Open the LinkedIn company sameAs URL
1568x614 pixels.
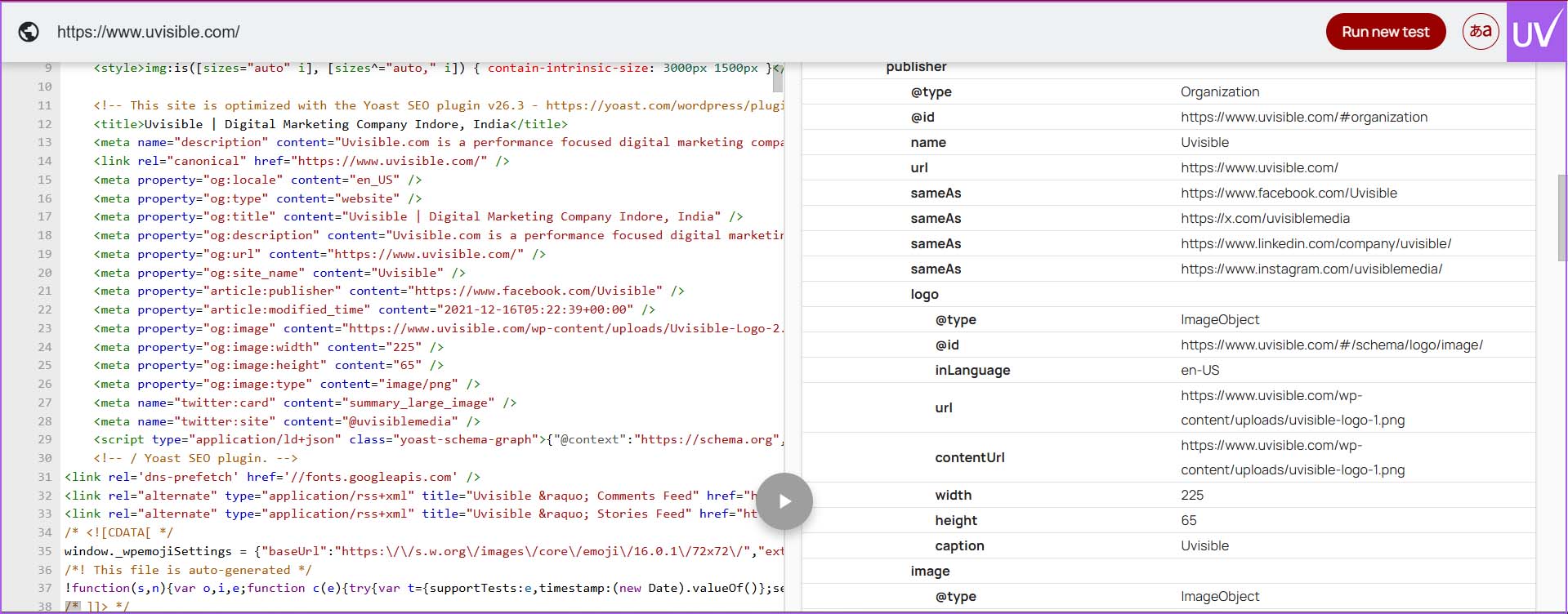pyautogui.click(x=1315, y=243)
